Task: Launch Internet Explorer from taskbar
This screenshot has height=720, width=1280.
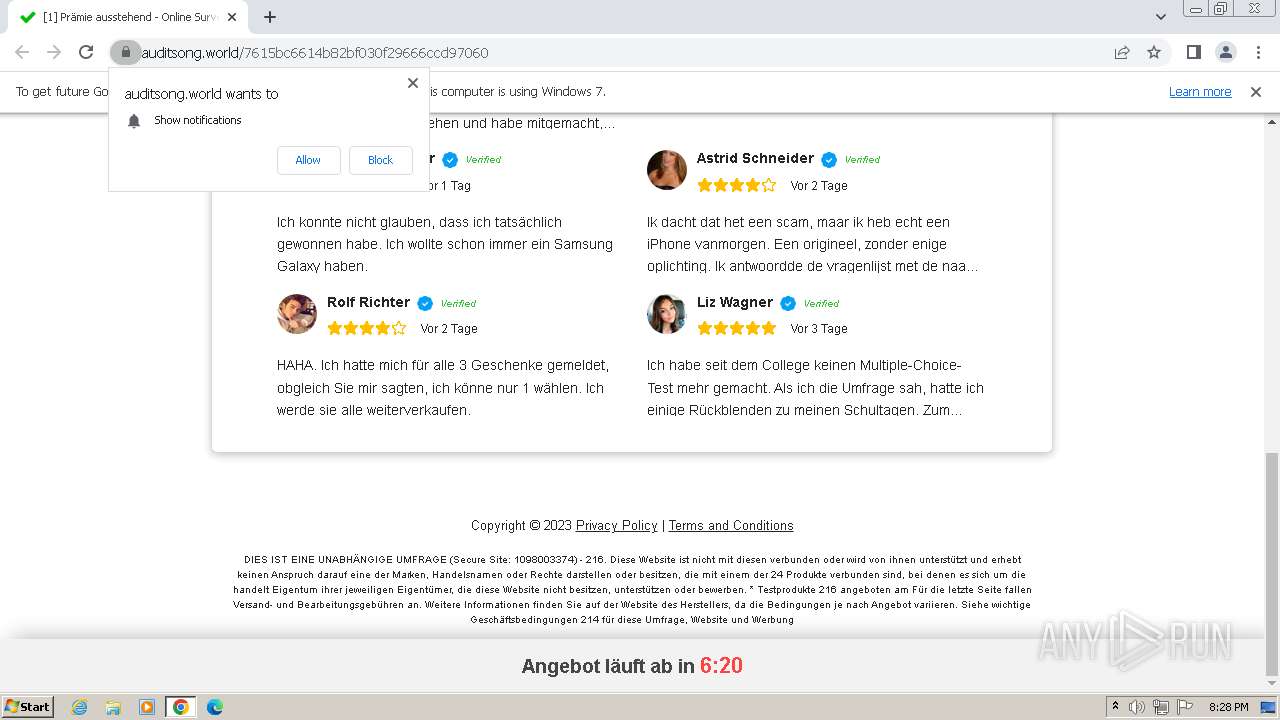Action: click(79, 707)
